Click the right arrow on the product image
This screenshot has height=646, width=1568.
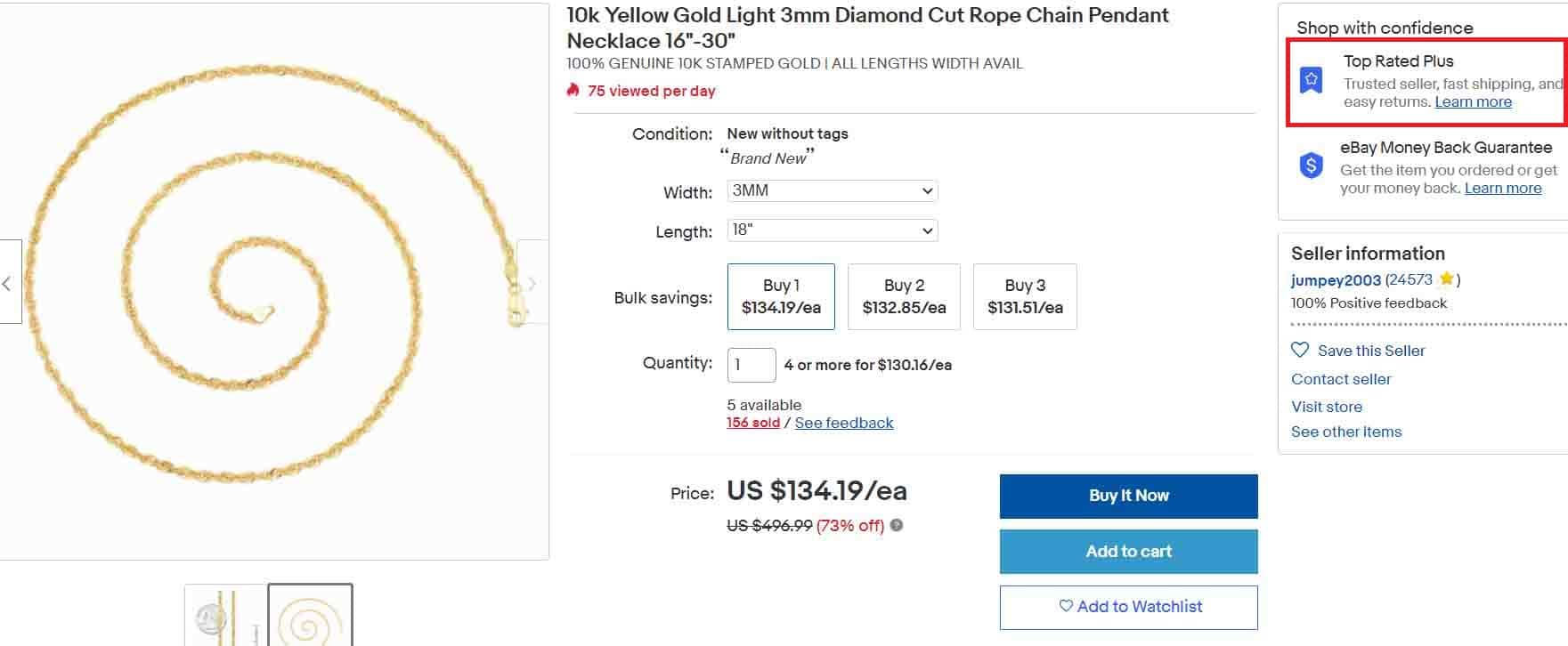532,283
